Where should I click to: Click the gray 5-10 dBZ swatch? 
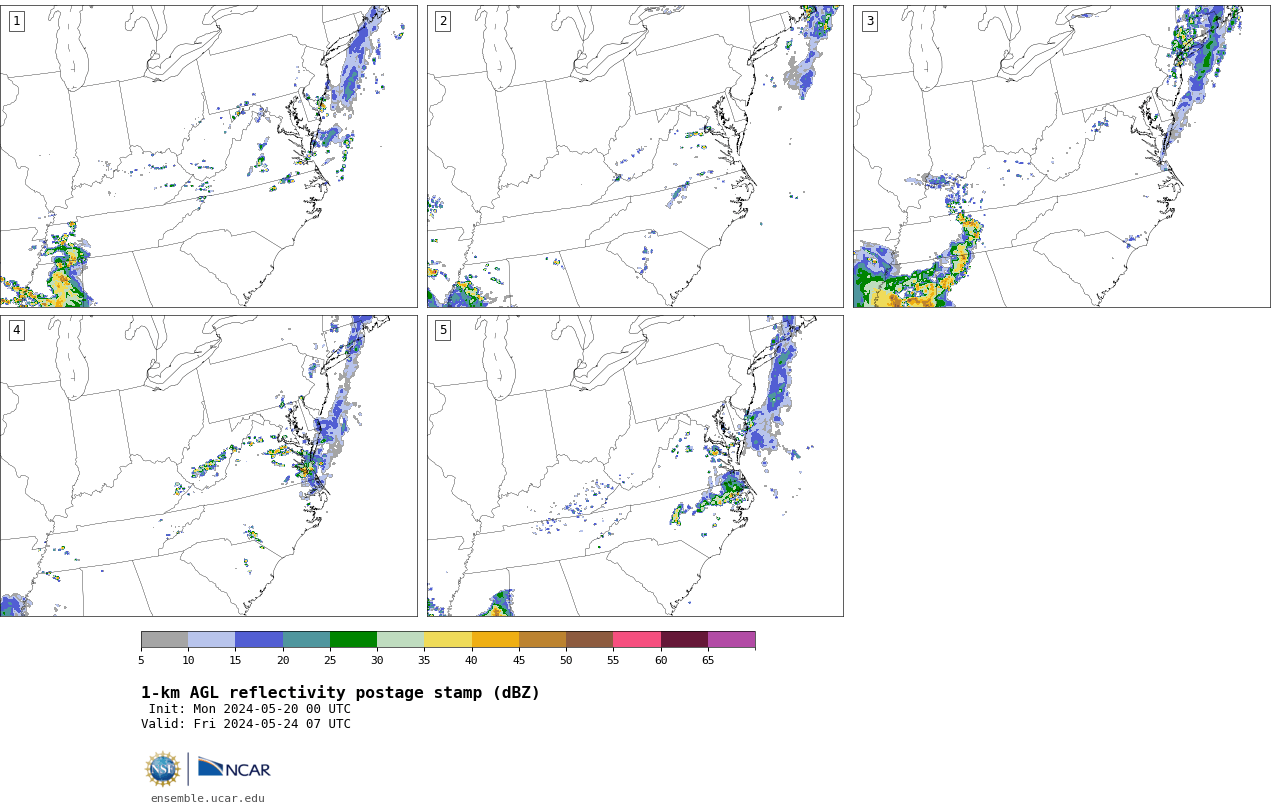164,640
